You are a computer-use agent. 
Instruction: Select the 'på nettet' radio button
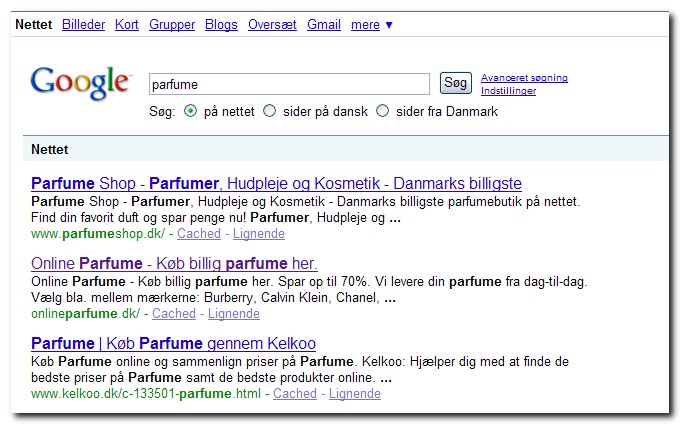[x=190, y=111]
